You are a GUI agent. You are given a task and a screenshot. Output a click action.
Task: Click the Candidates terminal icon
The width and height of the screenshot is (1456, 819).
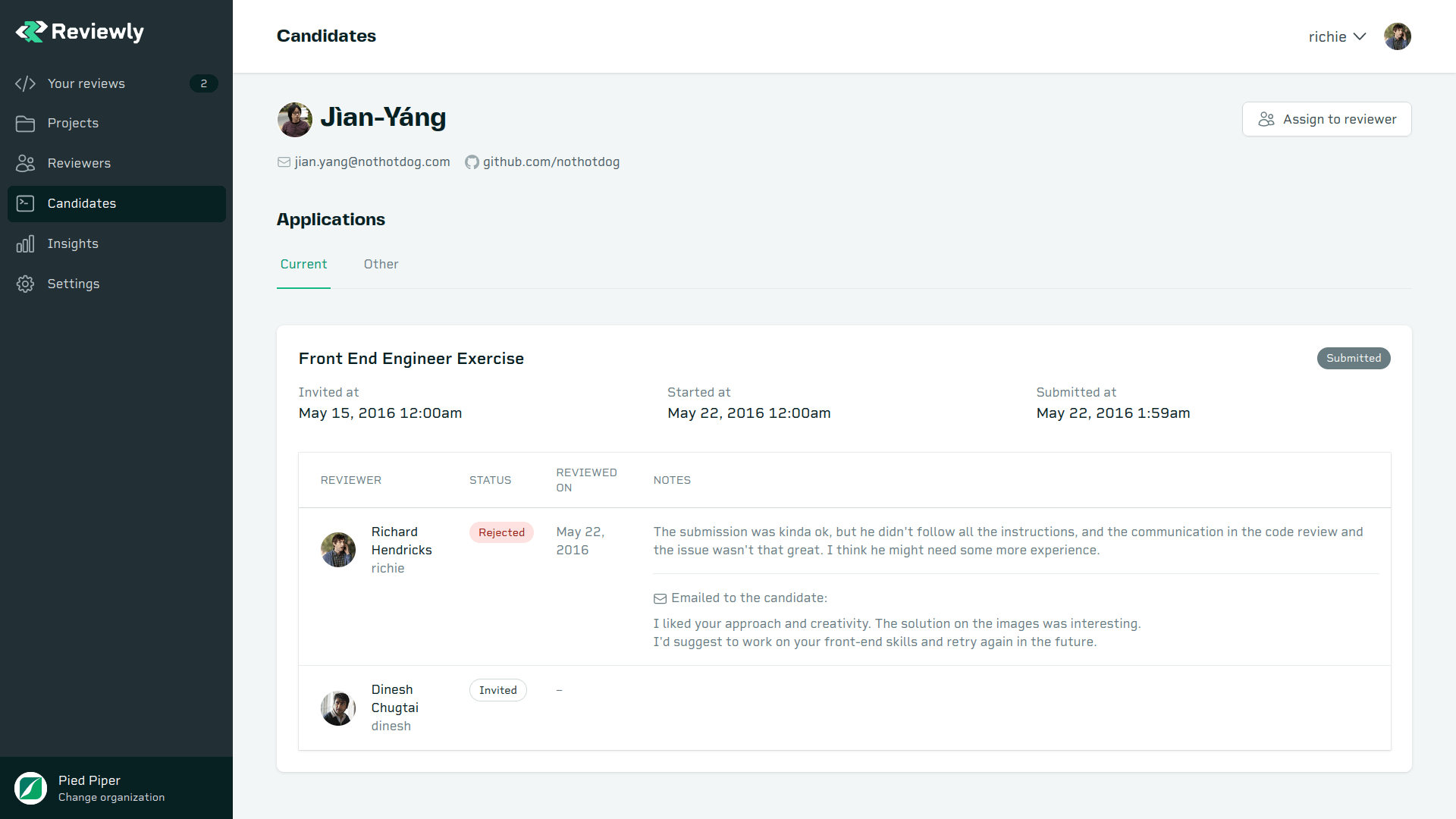pos(25,203)
